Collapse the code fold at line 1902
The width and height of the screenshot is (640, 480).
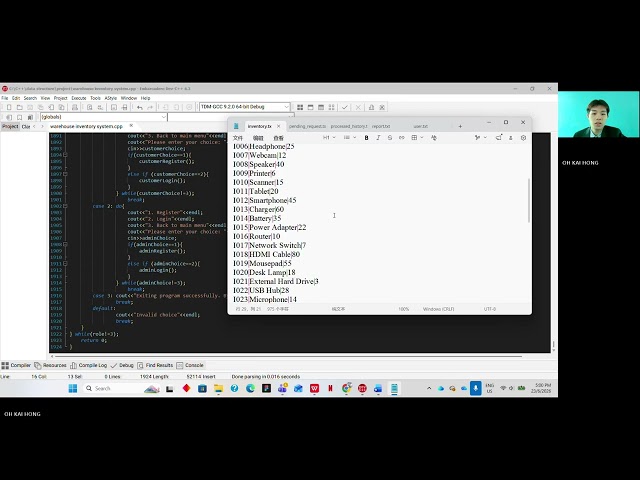pyautogui.click(x=65, y=206)
